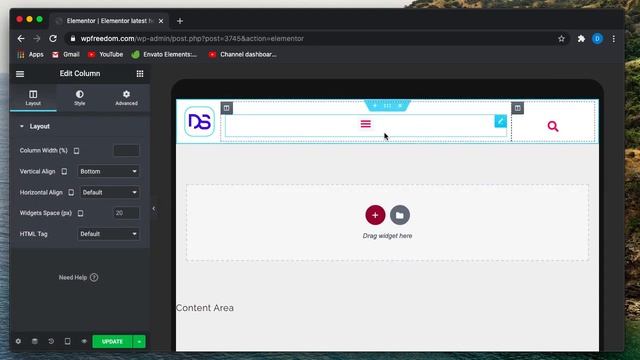Select the Elementor browser tab
Screen dimensions: 640x360
click(109, 21)
